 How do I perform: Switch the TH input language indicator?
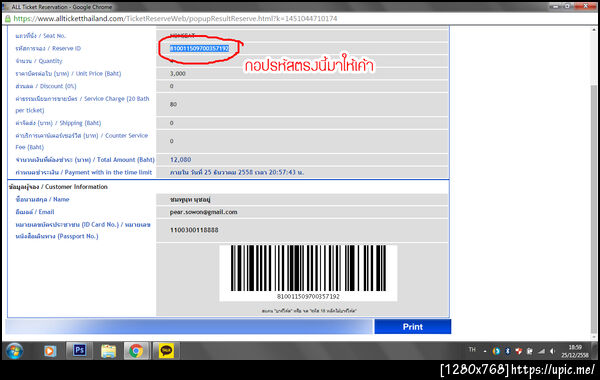472,350
